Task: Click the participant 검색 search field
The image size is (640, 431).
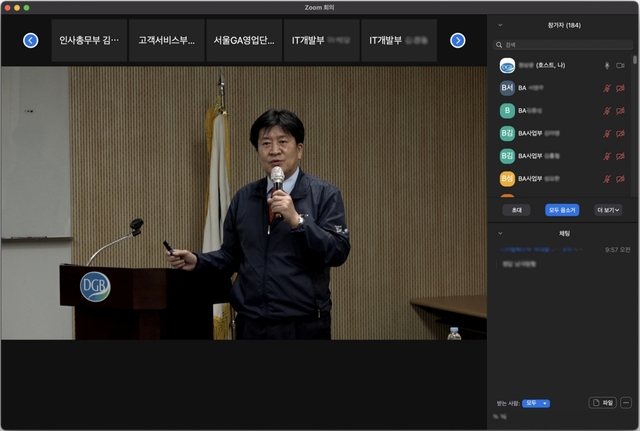Action: pyautogui.click(x=563, y=45)
